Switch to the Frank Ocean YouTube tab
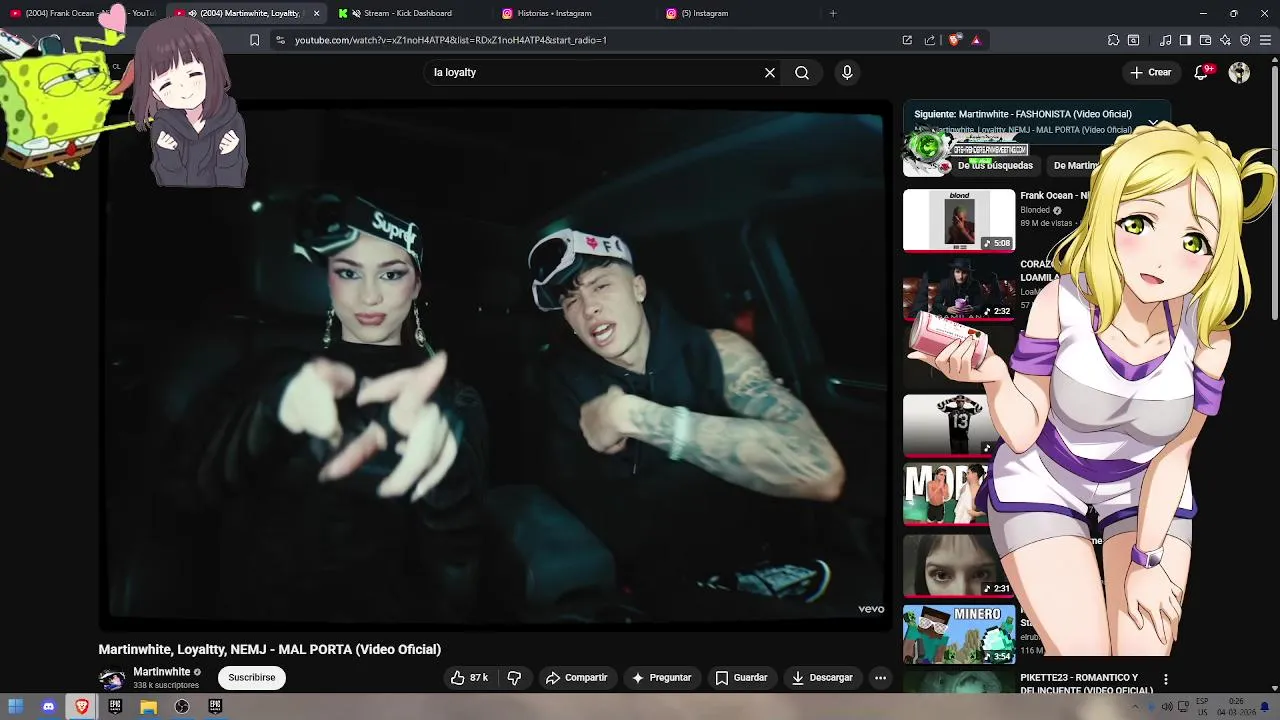The height and width of the screenshot is (720, 1280). click(x=82, y=13)
